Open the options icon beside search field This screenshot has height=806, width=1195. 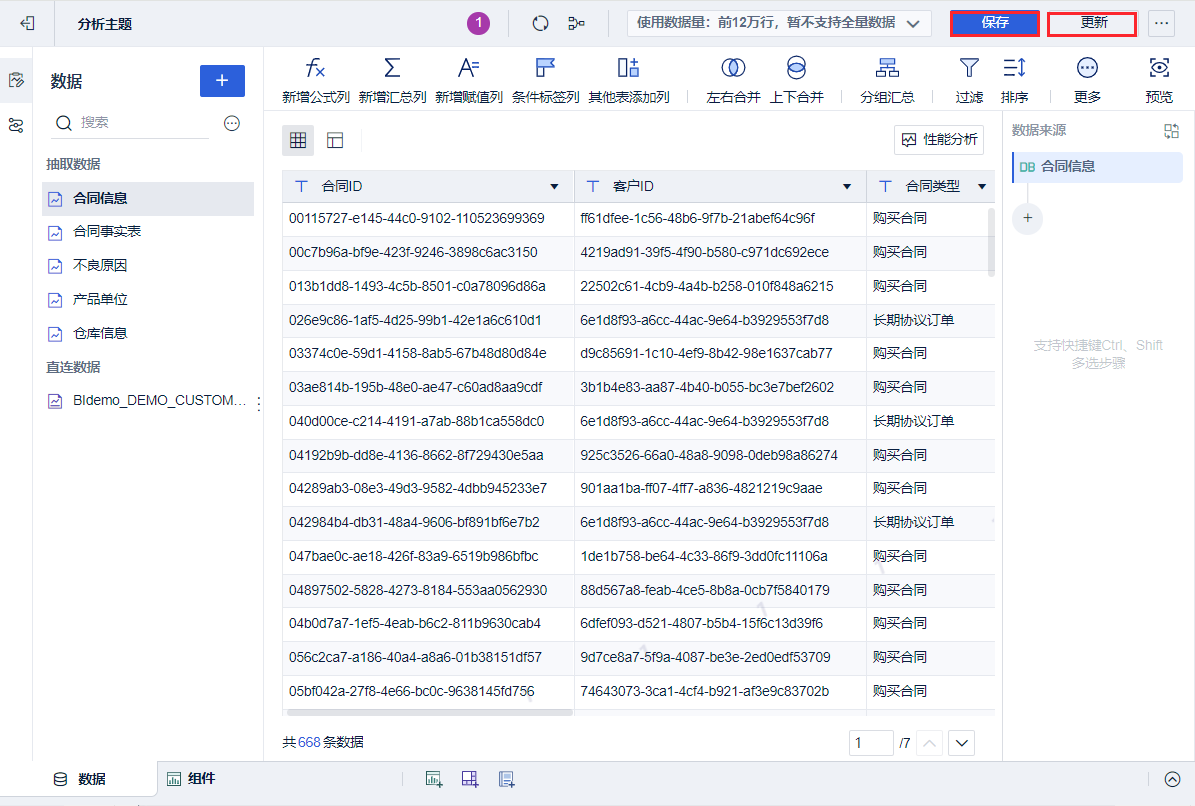232,123
